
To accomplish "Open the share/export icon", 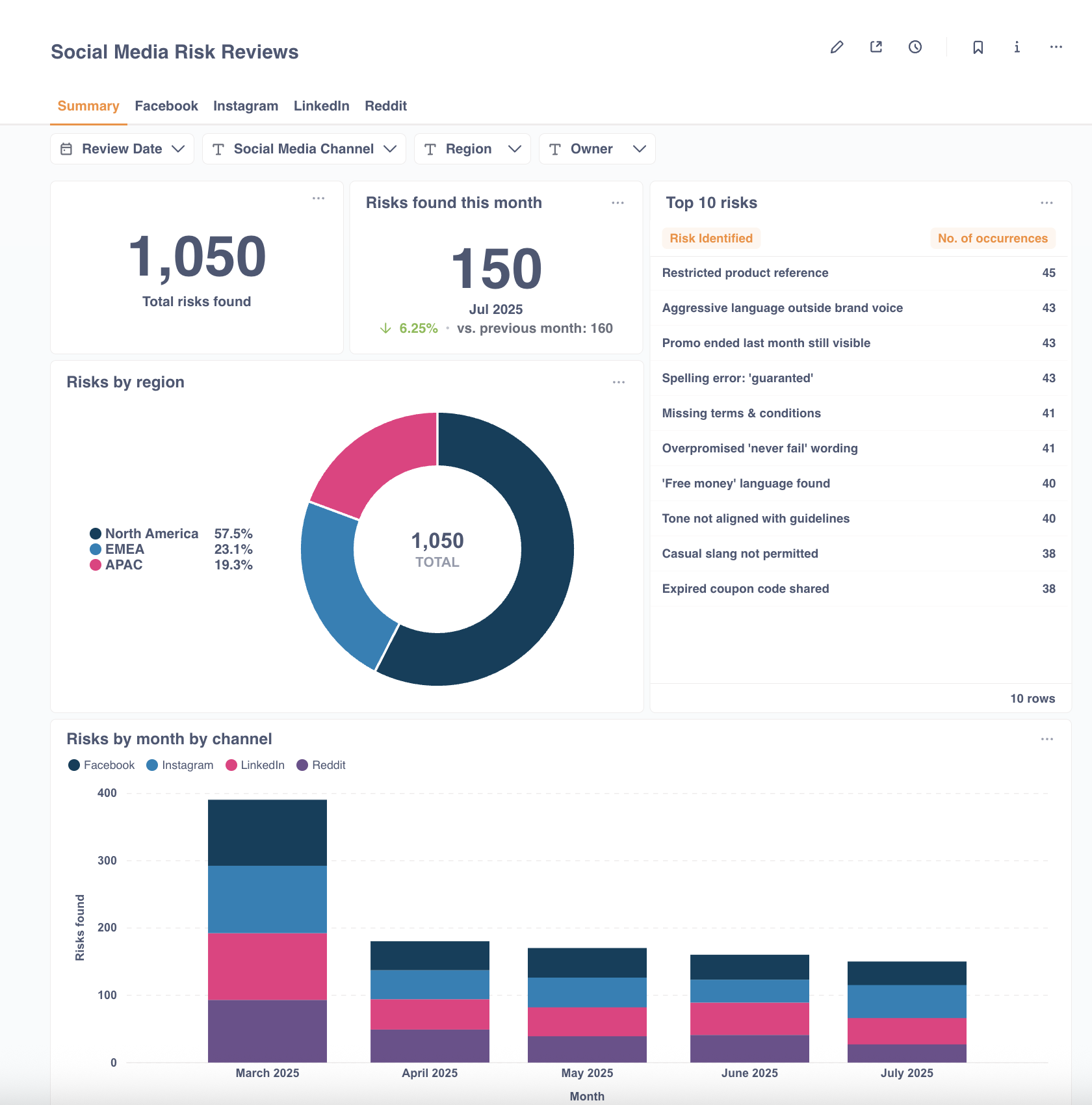I will (x=876, y=47).
